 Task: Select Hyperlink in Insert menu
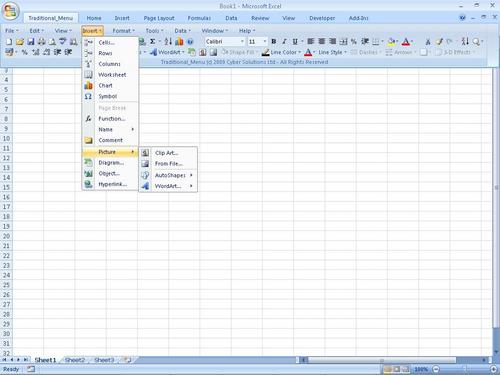(x=110, y=184)
